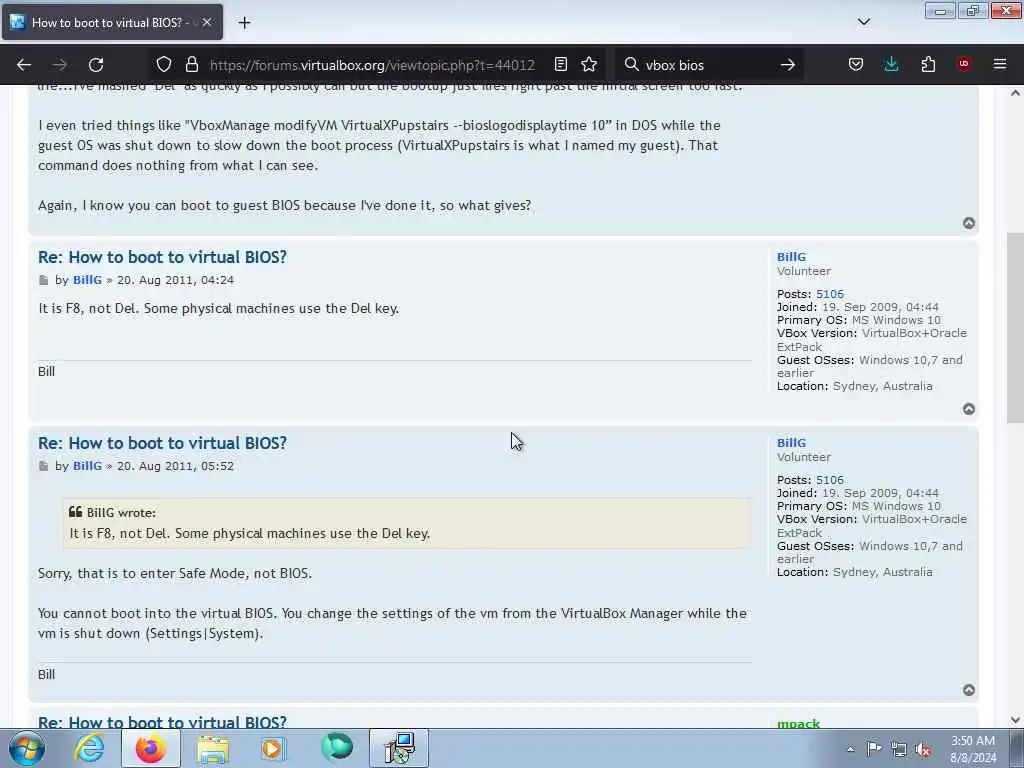
Task: Select the 'How to boot to virtual BIOS?' tab
Action: point(112,23)
